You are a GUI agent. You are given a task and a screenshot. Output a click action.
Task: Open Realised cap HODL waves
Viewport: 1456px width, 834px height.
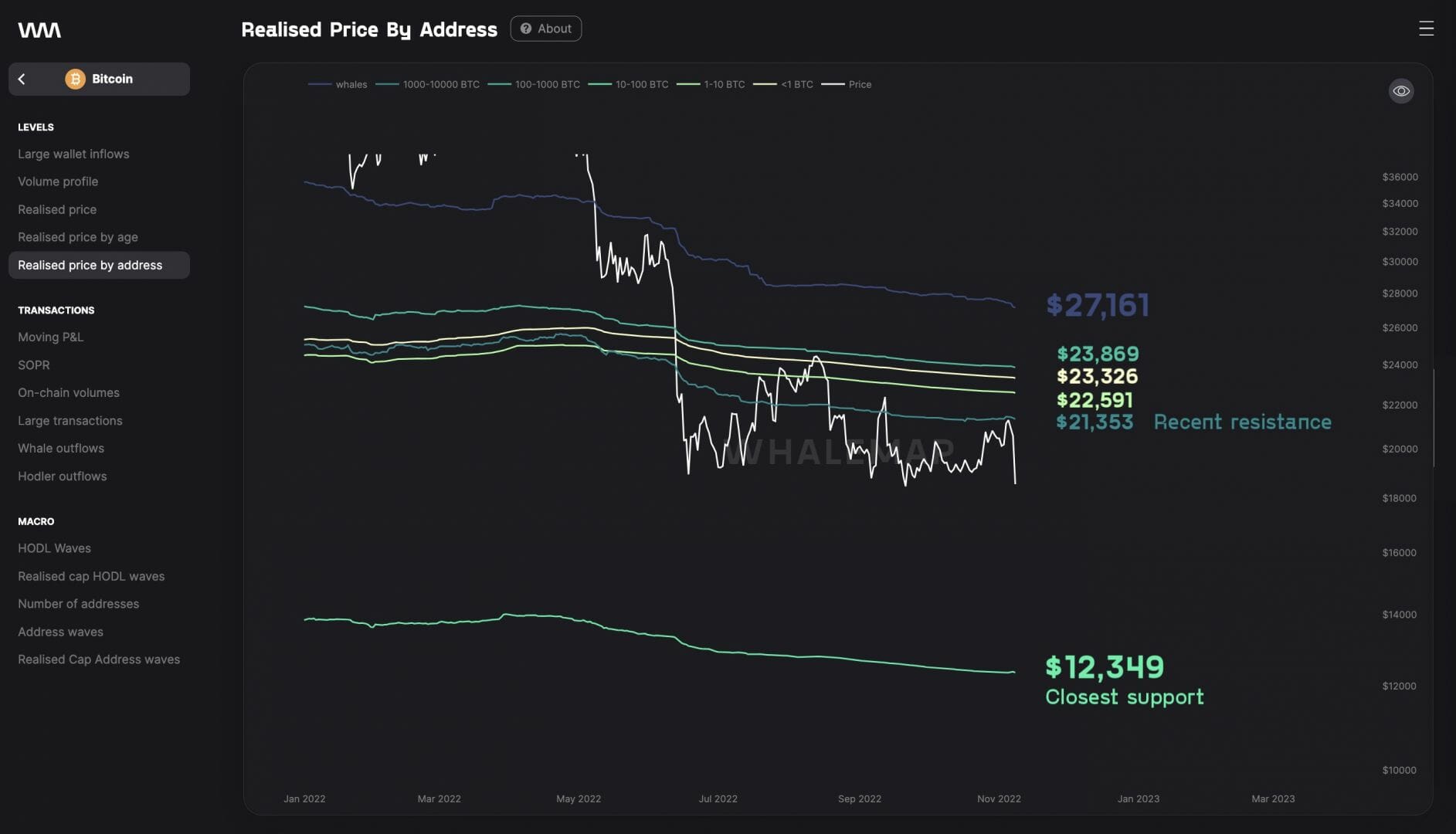pyautogui.click(x=91, y=576)
